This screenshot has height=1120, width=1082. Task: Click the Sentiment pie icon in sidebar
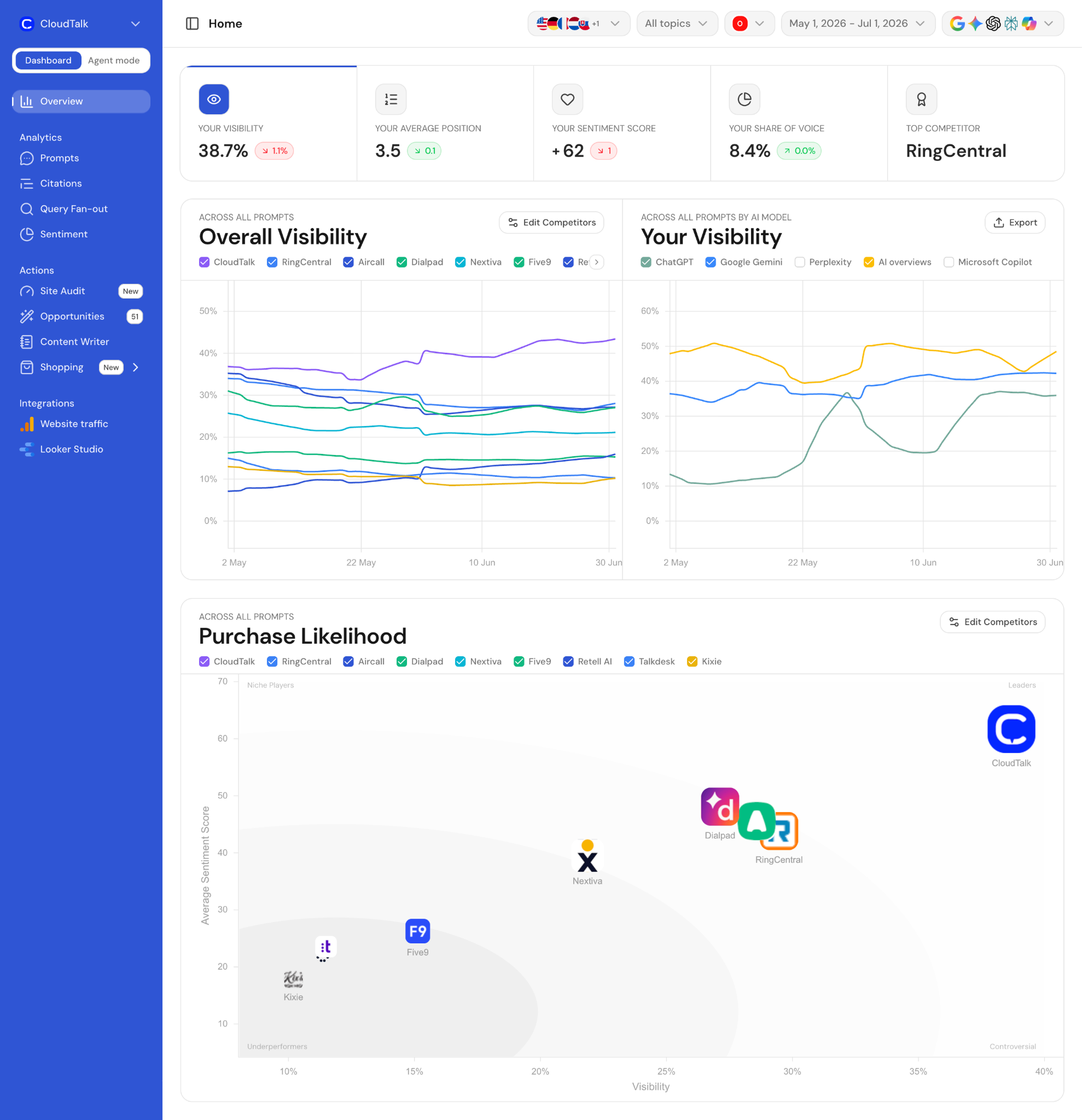point(26,234)
